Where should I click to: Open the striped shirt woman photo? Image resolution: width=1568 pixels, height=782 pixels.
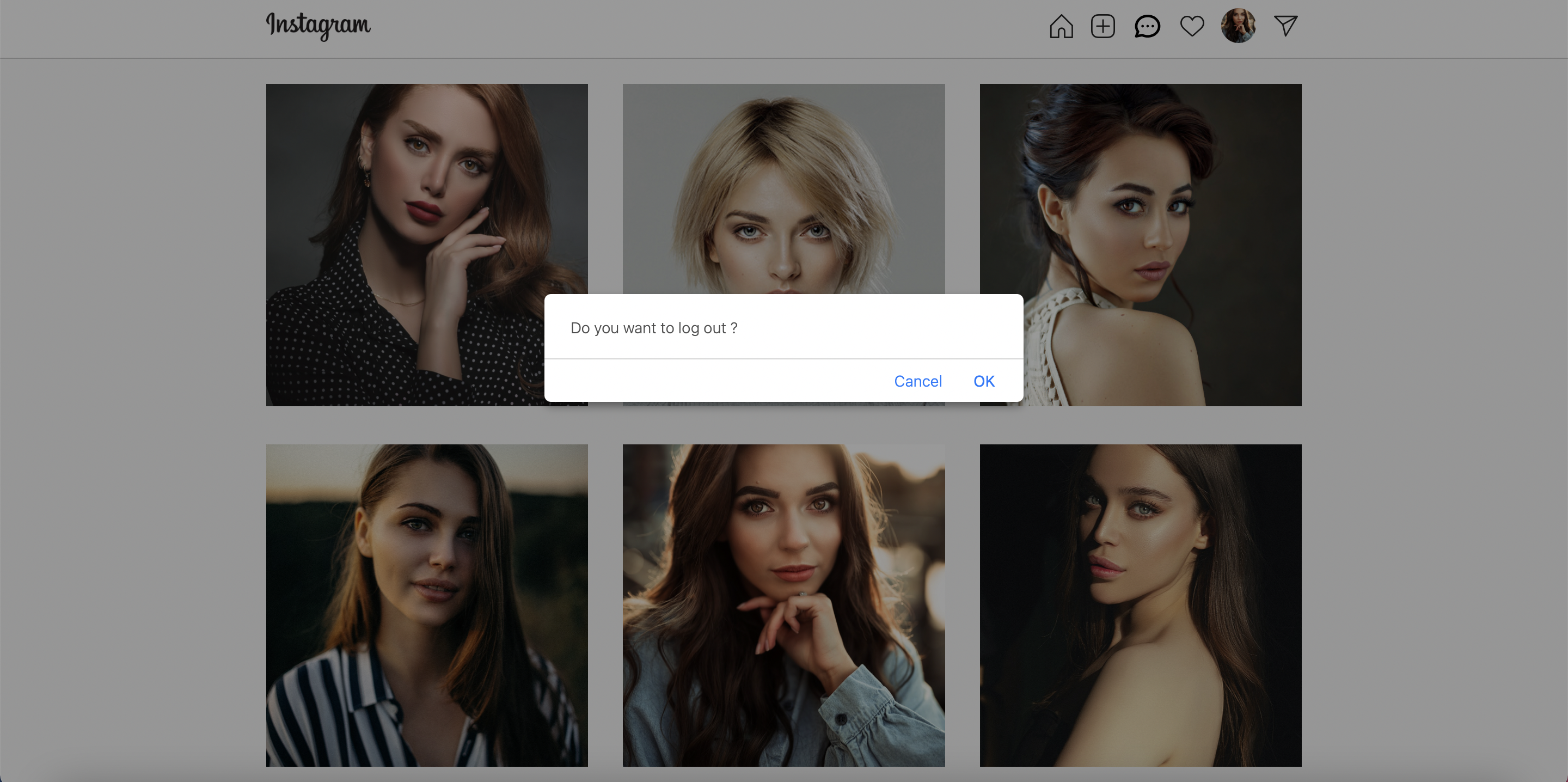click(427, 606)
